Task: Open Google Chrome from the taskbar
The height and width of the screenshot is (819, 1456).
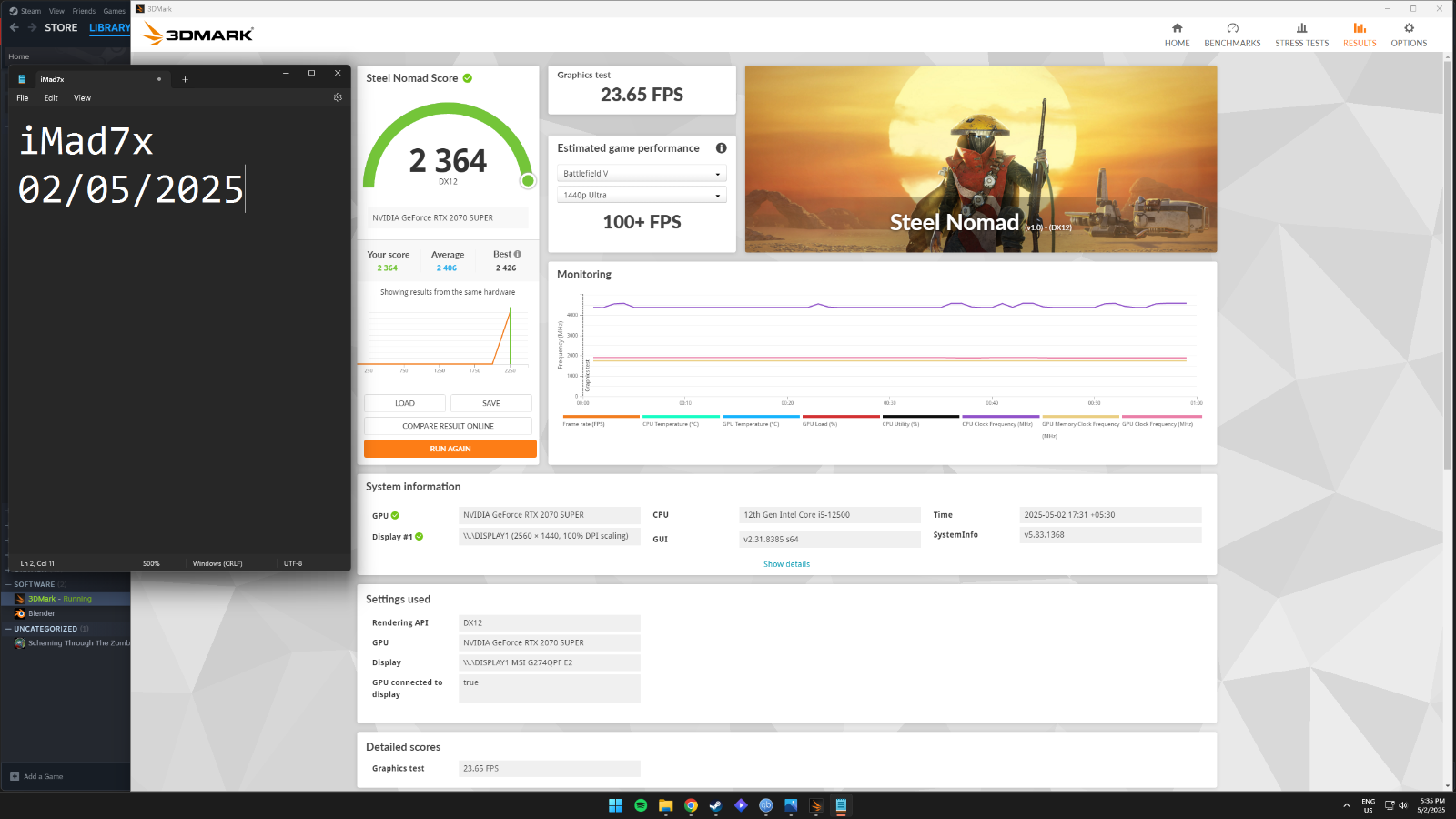Action: [x=691, y=805]
